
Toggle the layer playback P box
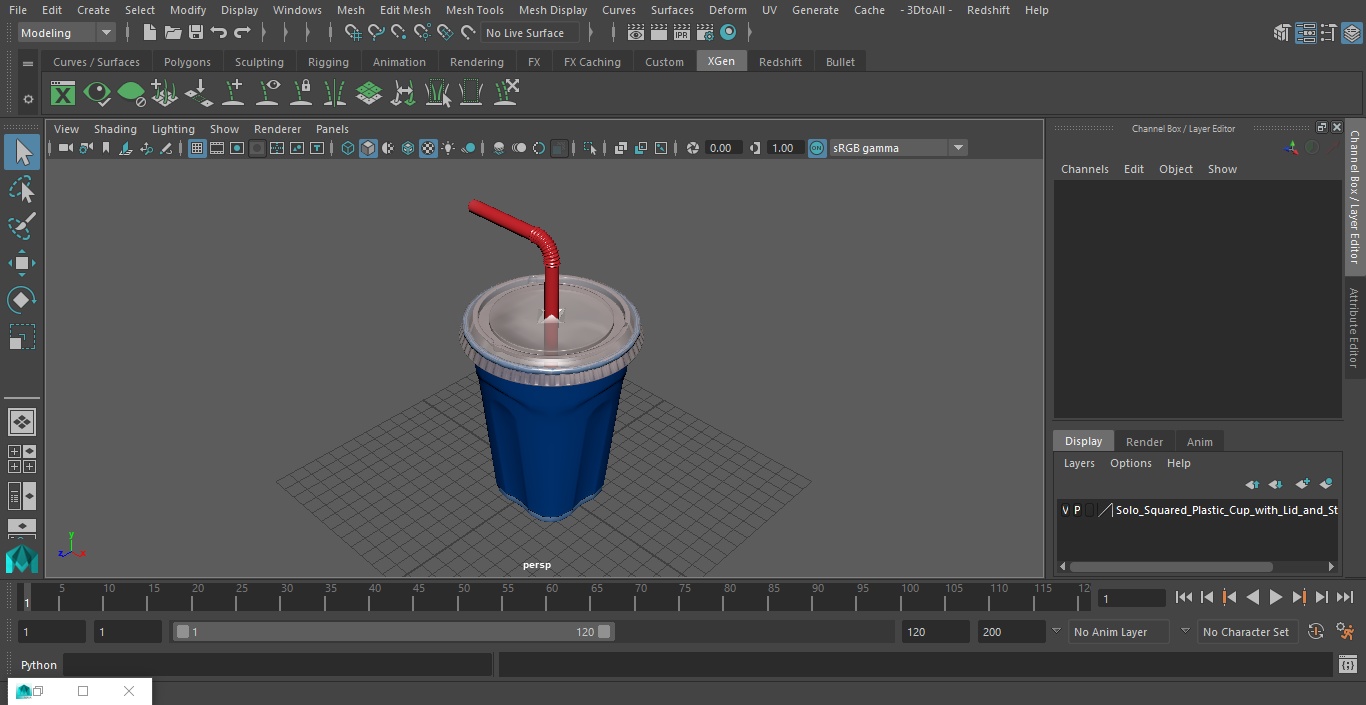[1077, 510]
